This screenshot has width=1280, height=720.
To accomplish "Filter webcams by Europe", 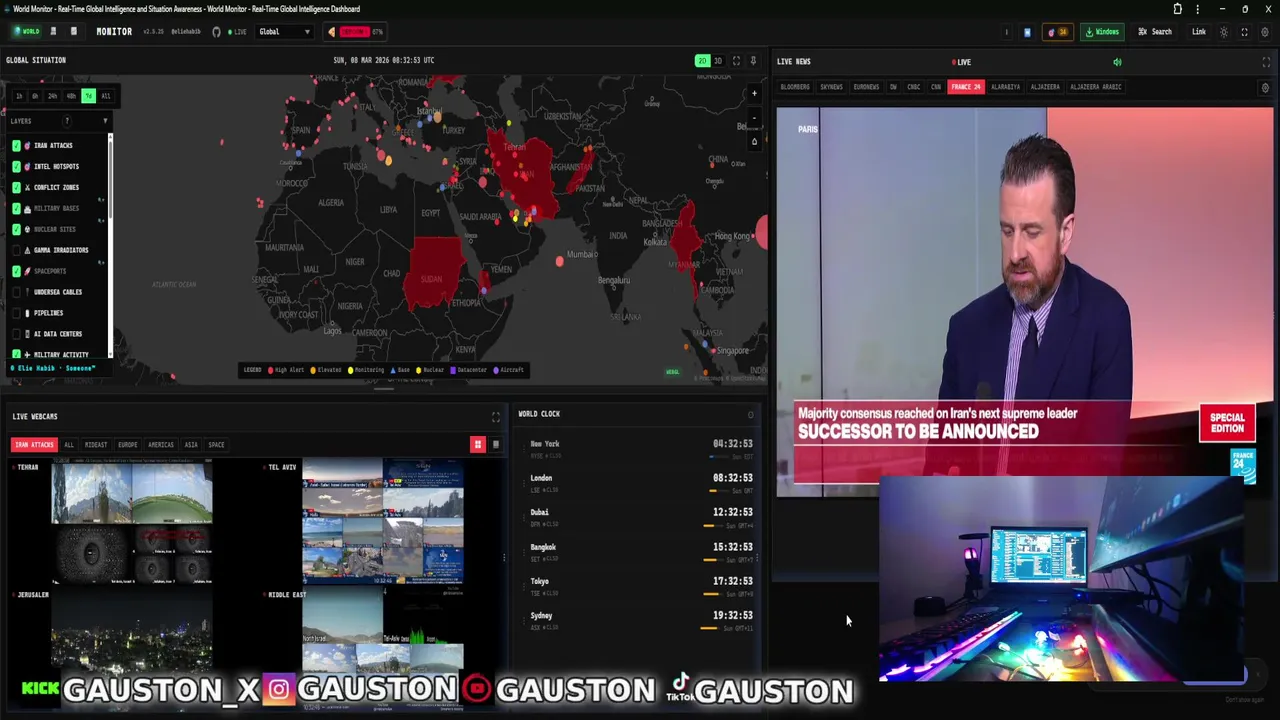I will [x=128, y=445].
